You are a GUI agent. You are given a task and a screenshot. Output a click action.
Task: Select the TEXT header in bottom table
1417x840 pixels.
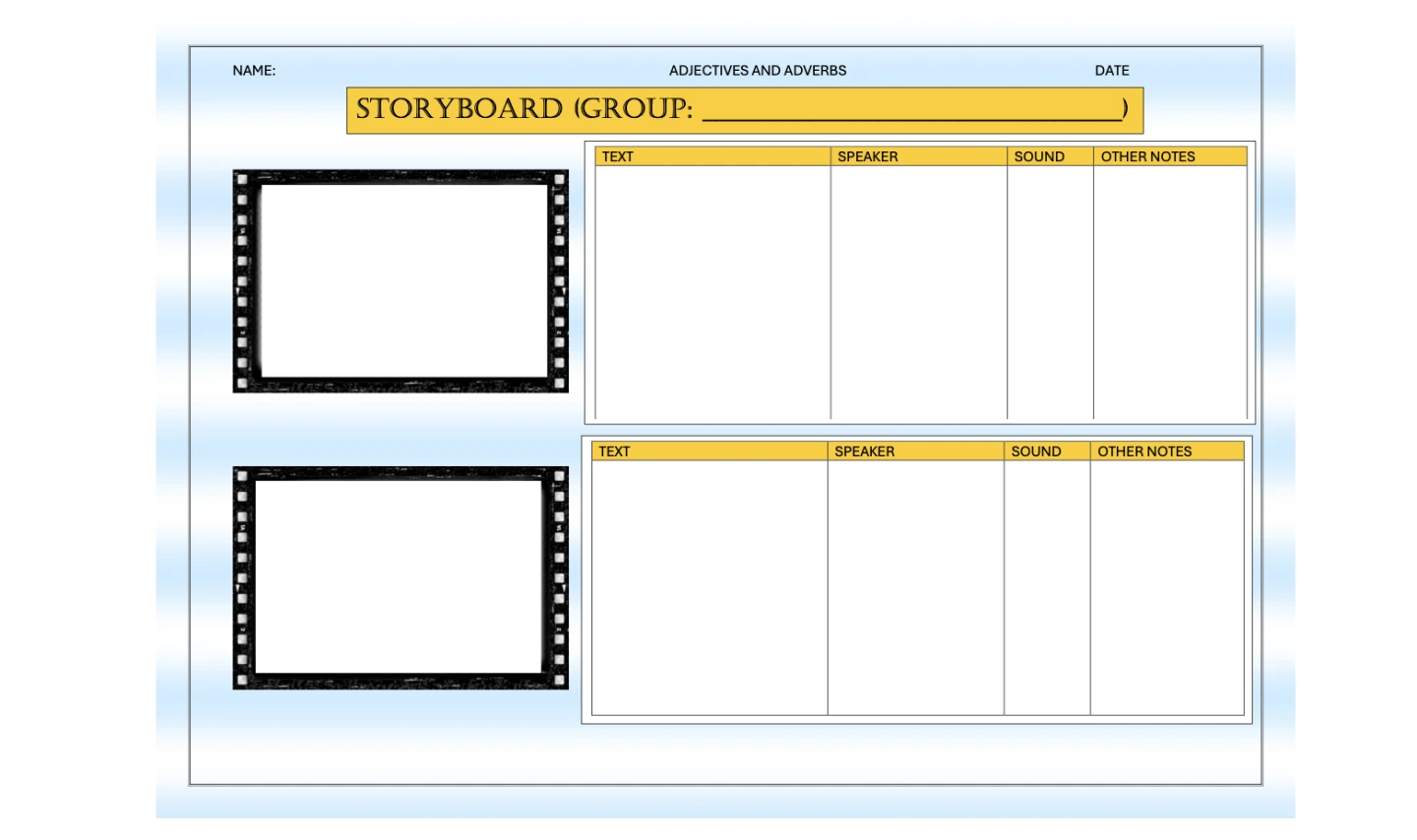click(x=614, y=451)
